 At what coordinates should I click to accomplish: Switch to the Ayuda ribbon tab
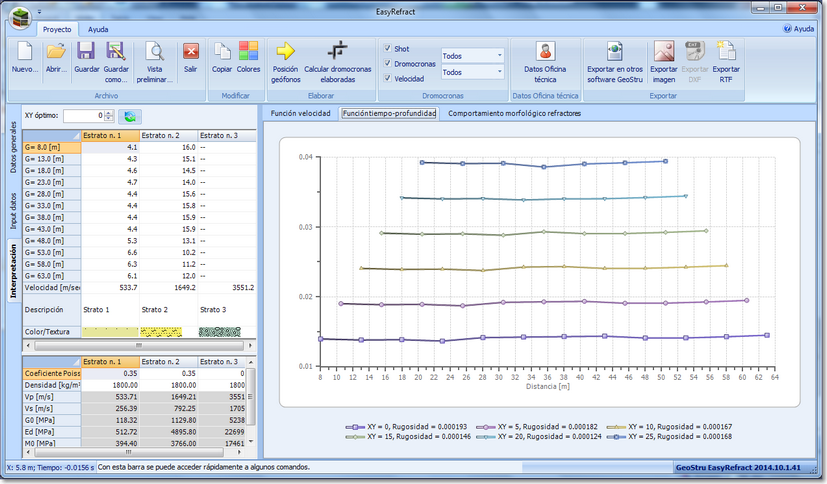click(x=98, y=30)
